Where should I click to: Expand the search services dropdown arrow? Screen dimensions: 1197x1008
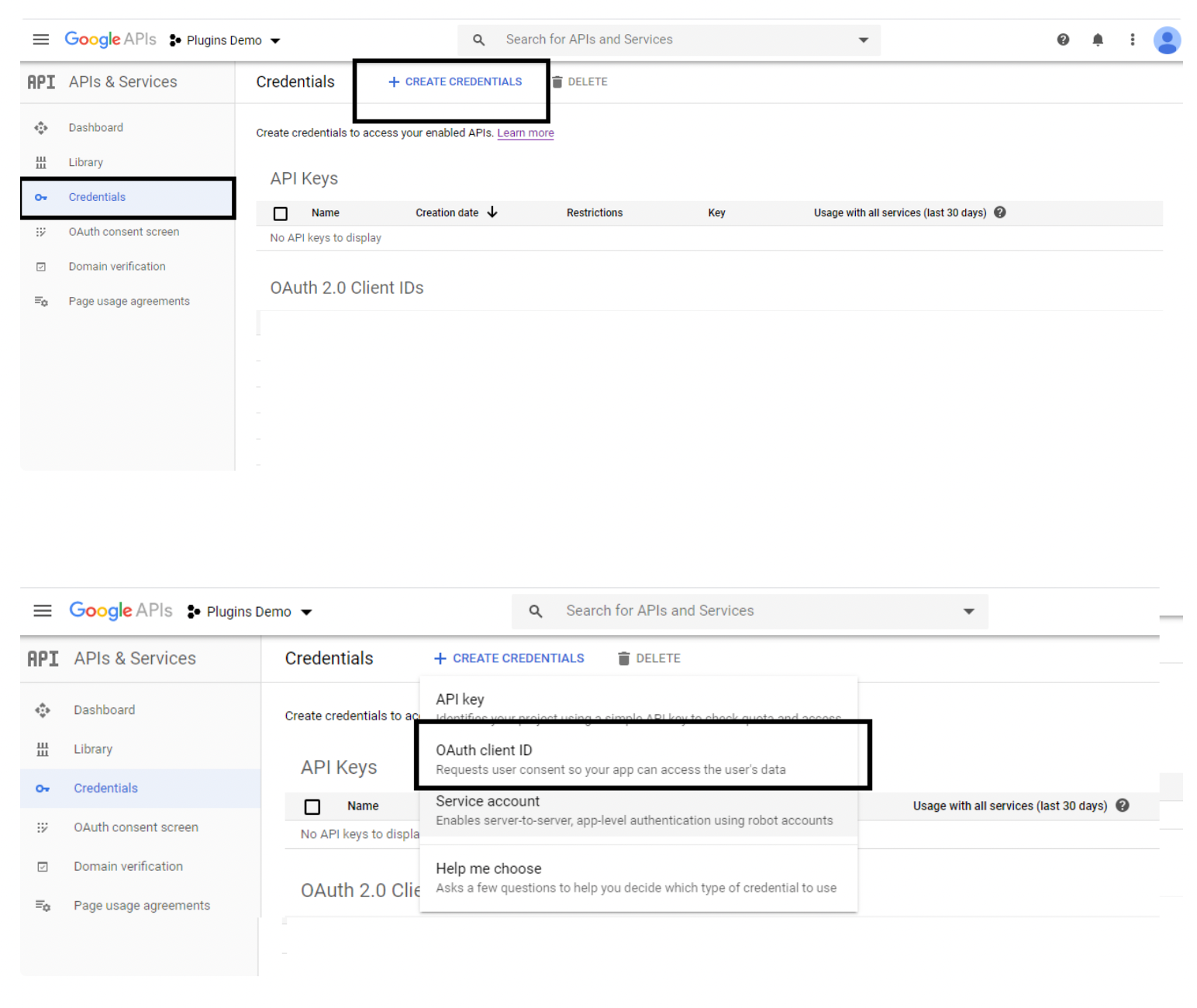click(x=863, y=40)
